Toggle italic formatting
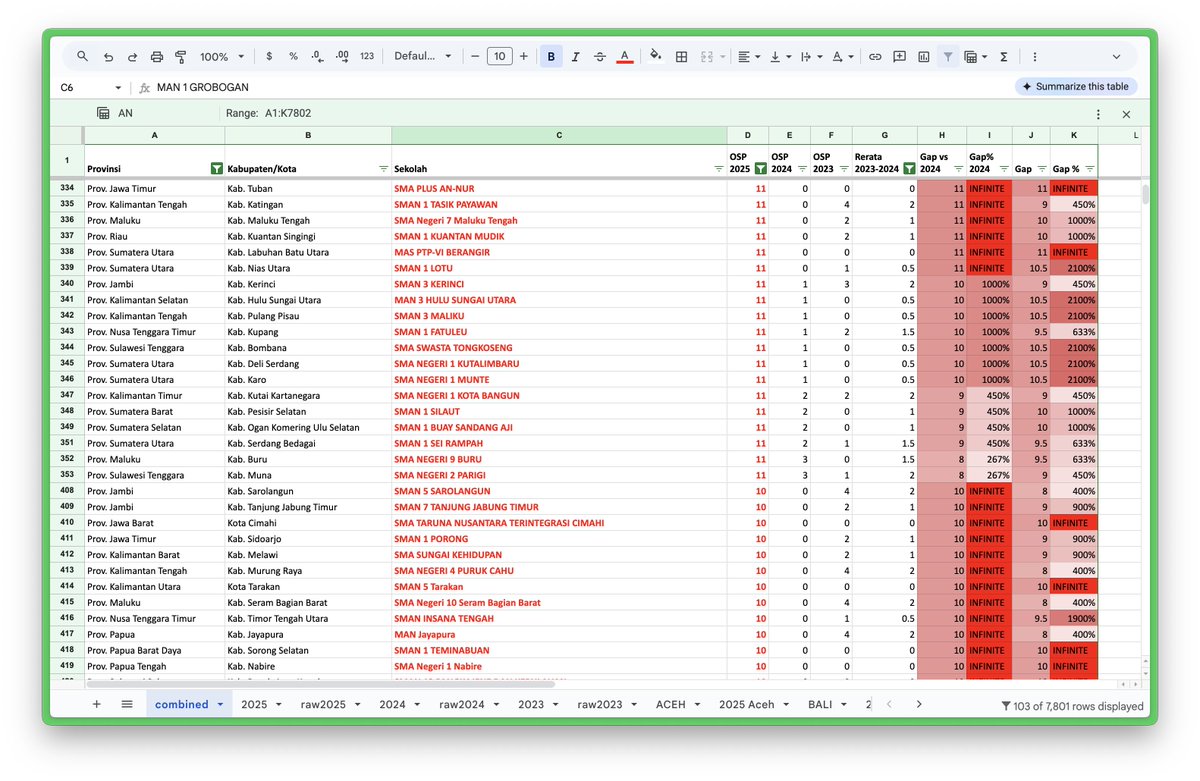The image size is (1200, 781). pyautogui.click(x=575, y=57)
